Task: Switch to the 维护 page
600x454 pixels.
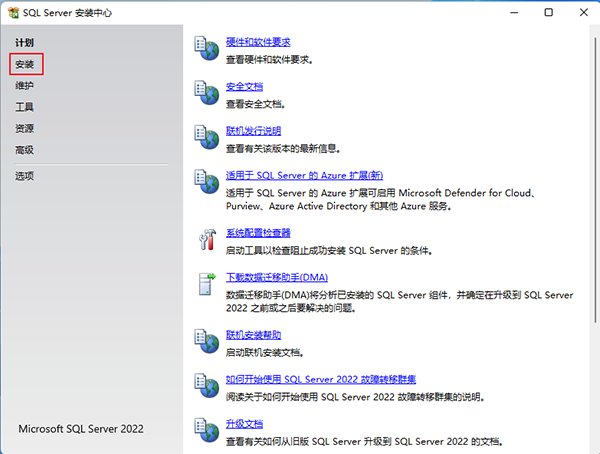Action: (x=24, y=85)
